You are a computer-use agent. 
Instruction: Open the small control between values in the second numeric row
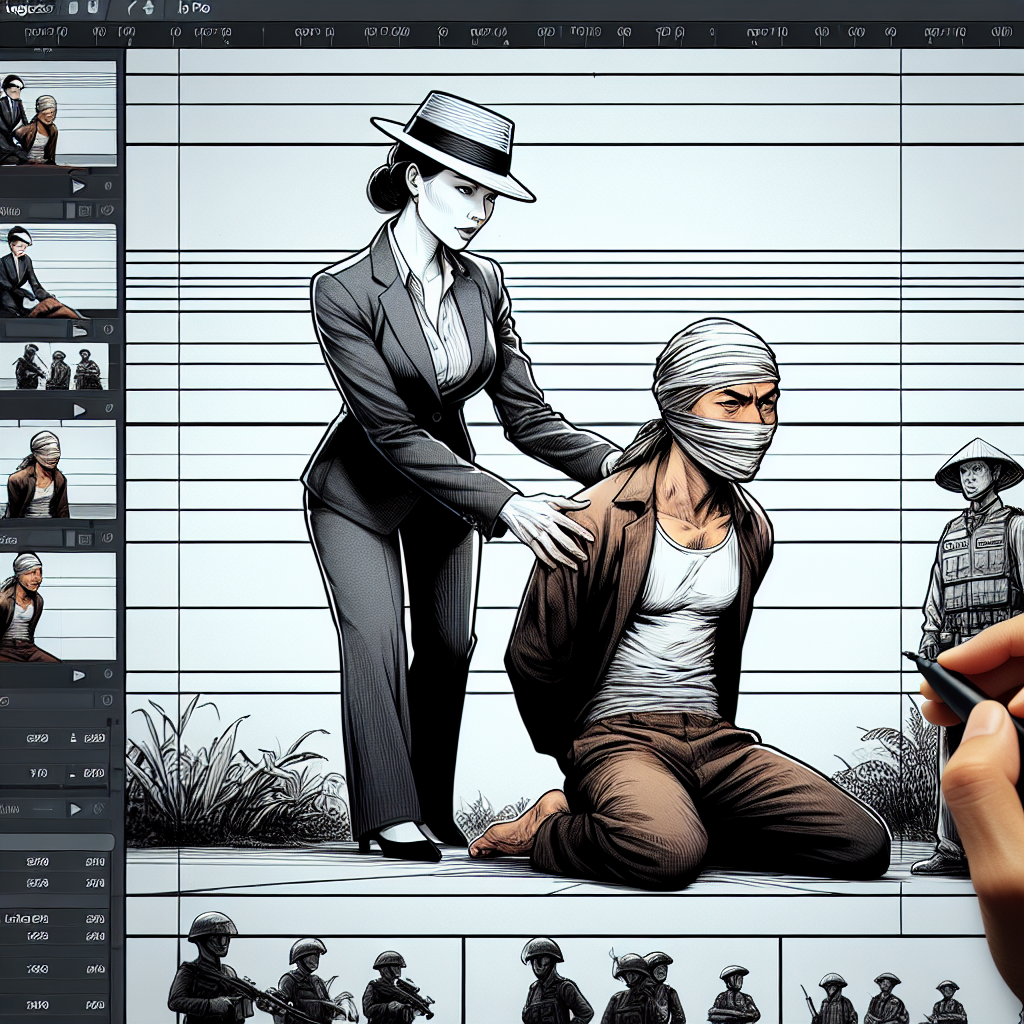click(73, 773)
